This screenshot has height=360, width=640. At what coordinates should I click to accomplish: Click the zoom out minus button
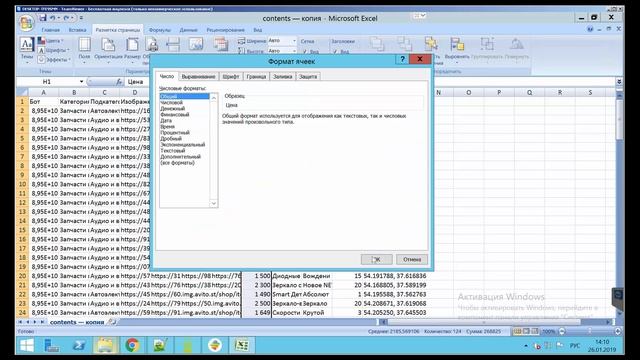coord(562,331)
